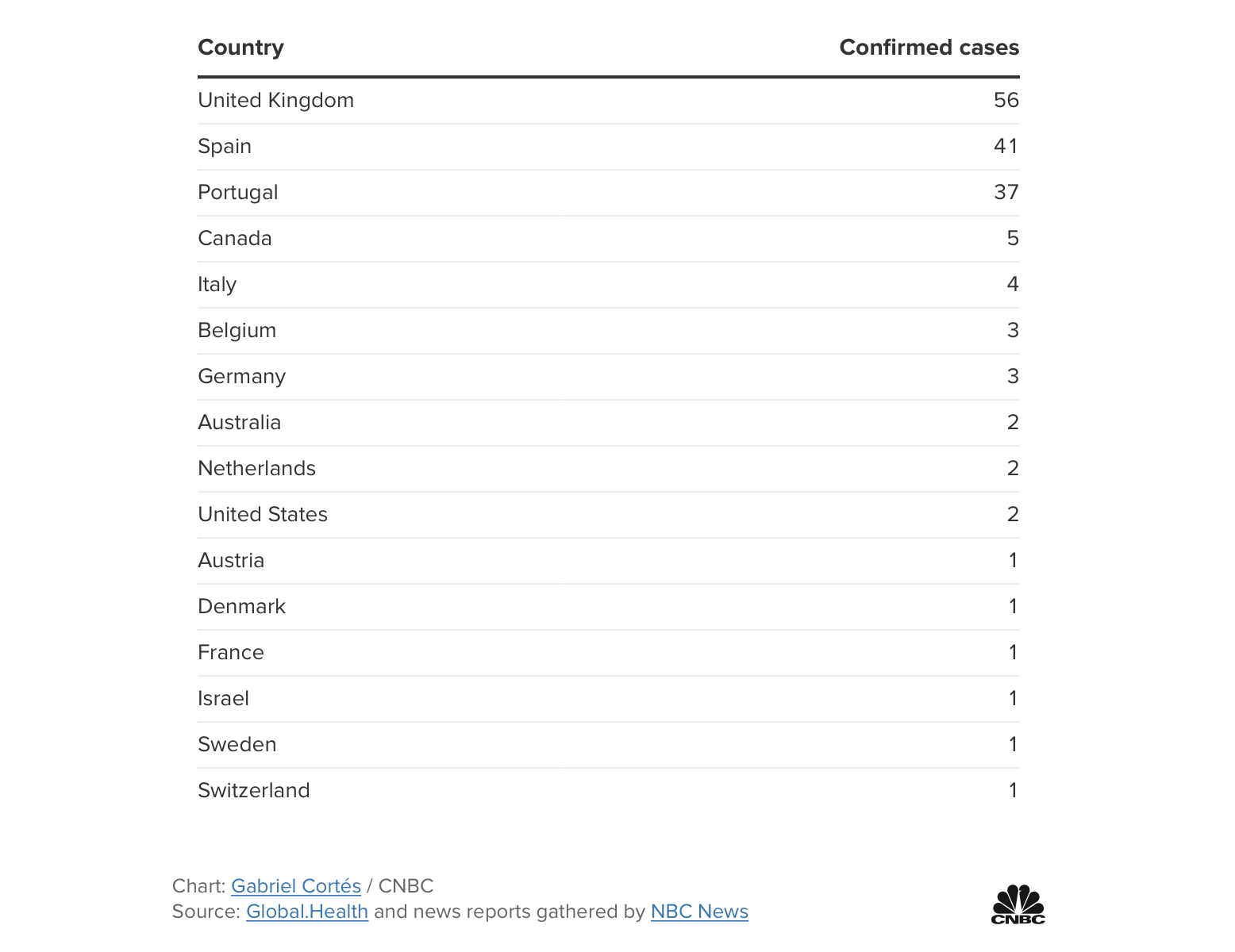Screen dimensions: 1235x952
Task: Select the Denmark country name
Action: (241, 607)
